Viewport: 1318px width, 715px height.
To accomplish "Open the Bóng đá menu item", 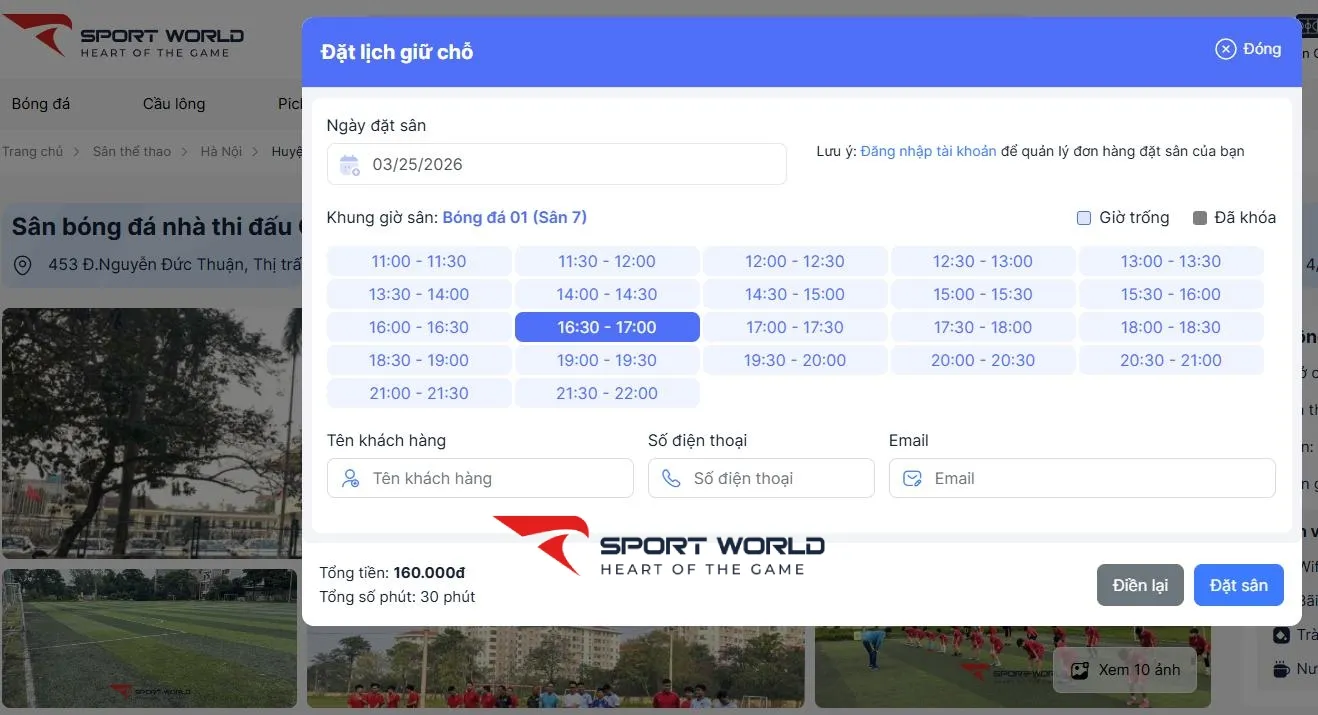I will click(41, 104).
